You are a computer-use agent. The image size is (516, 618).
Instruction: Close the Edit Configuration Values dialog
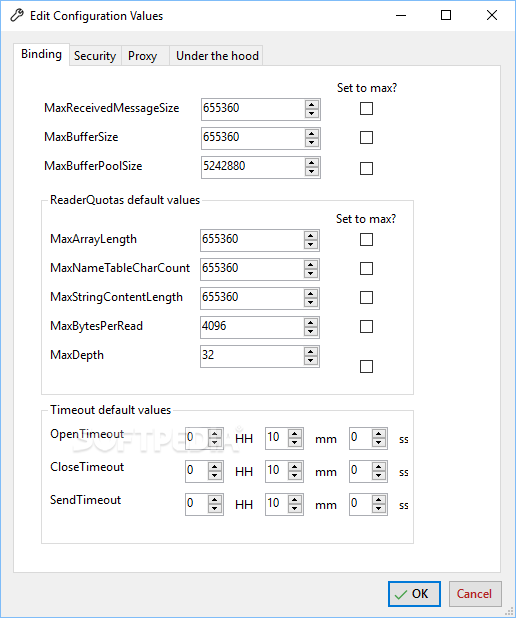[x=492, y=15]
